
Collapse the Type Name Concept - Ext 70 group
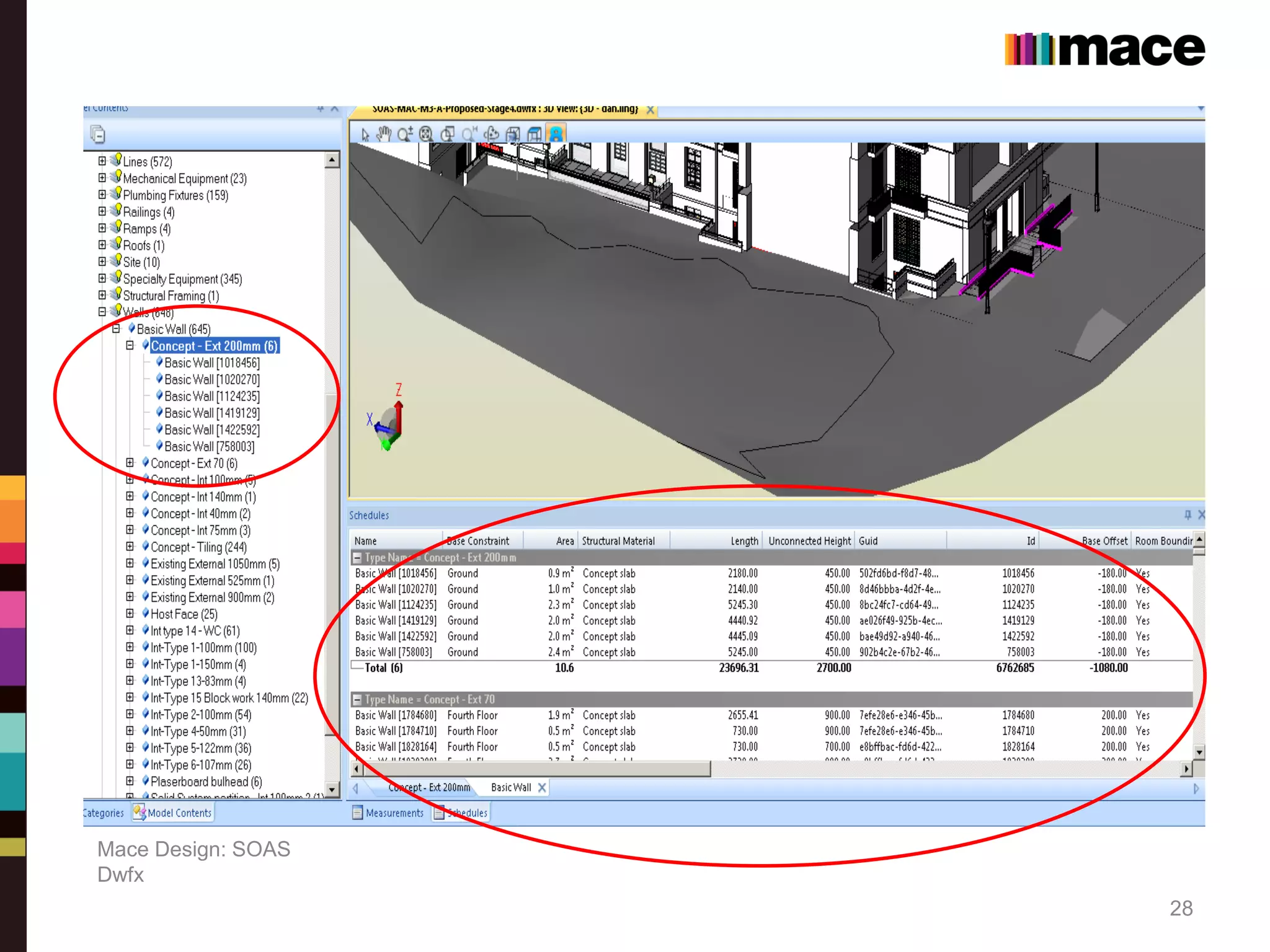pyautogui.click(x=357, y=700)
